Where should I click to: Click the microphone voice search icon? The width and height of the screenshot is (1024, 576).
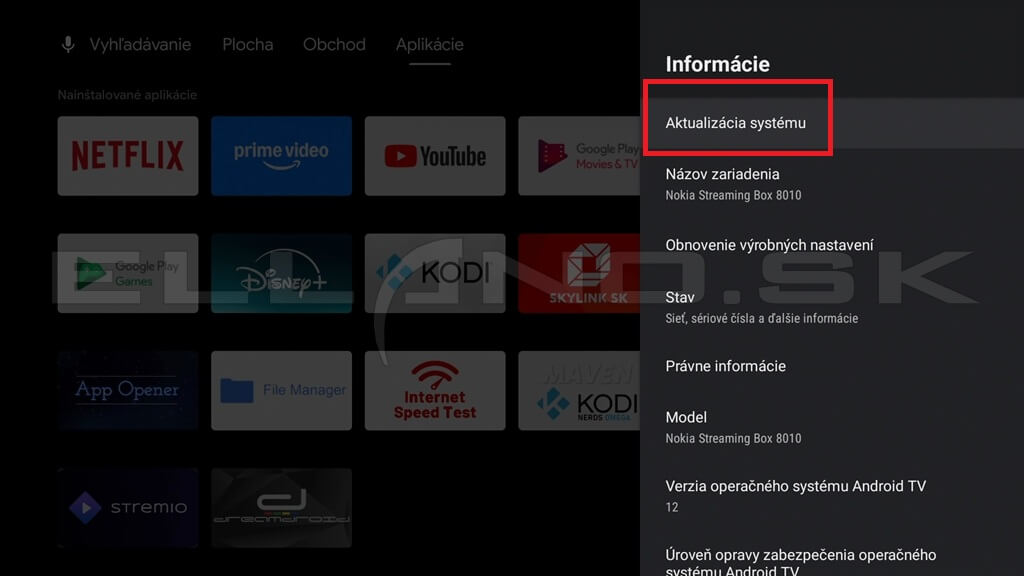(x=69, y=45)
